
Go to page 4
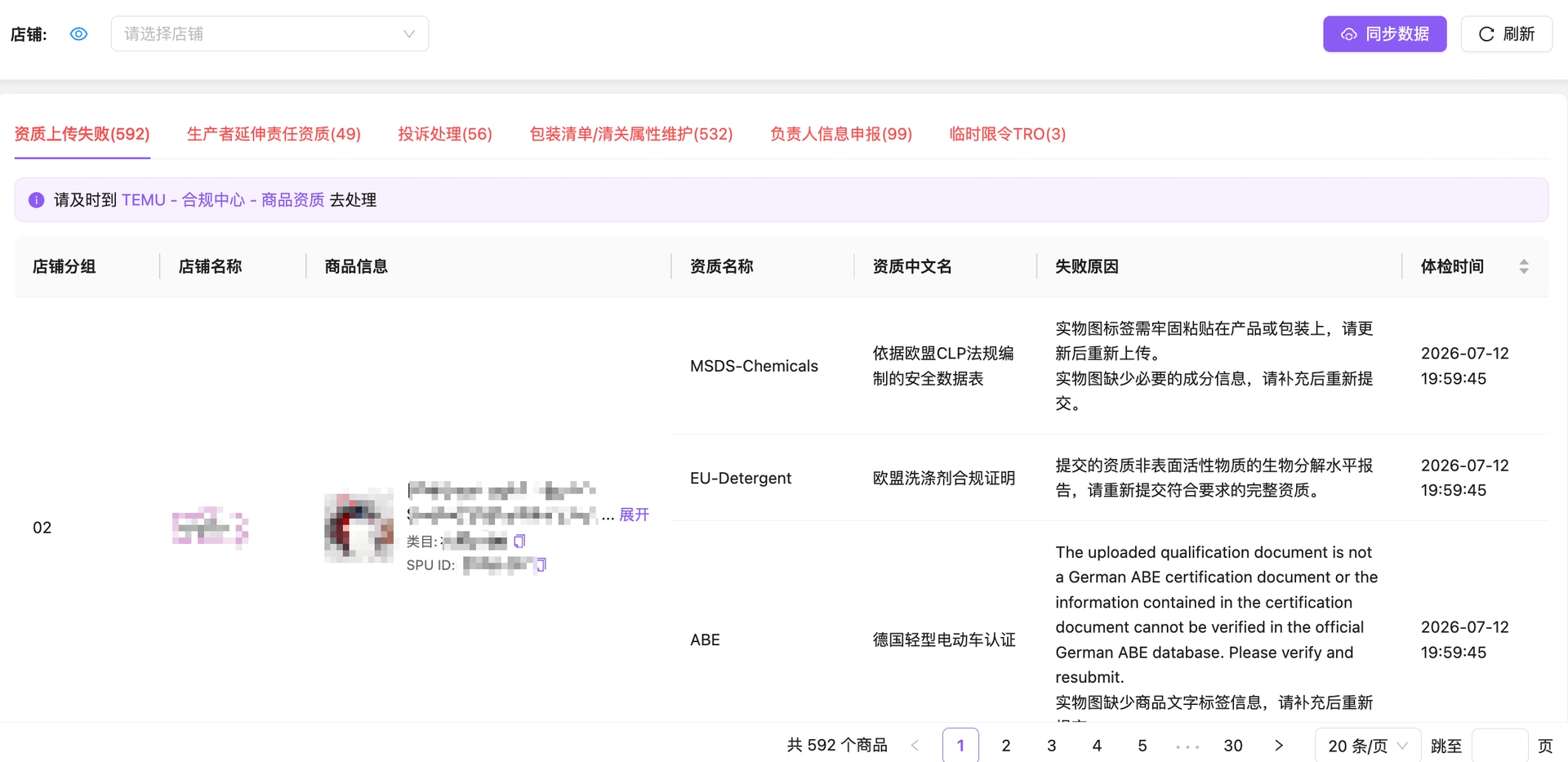pos(1097,745)
